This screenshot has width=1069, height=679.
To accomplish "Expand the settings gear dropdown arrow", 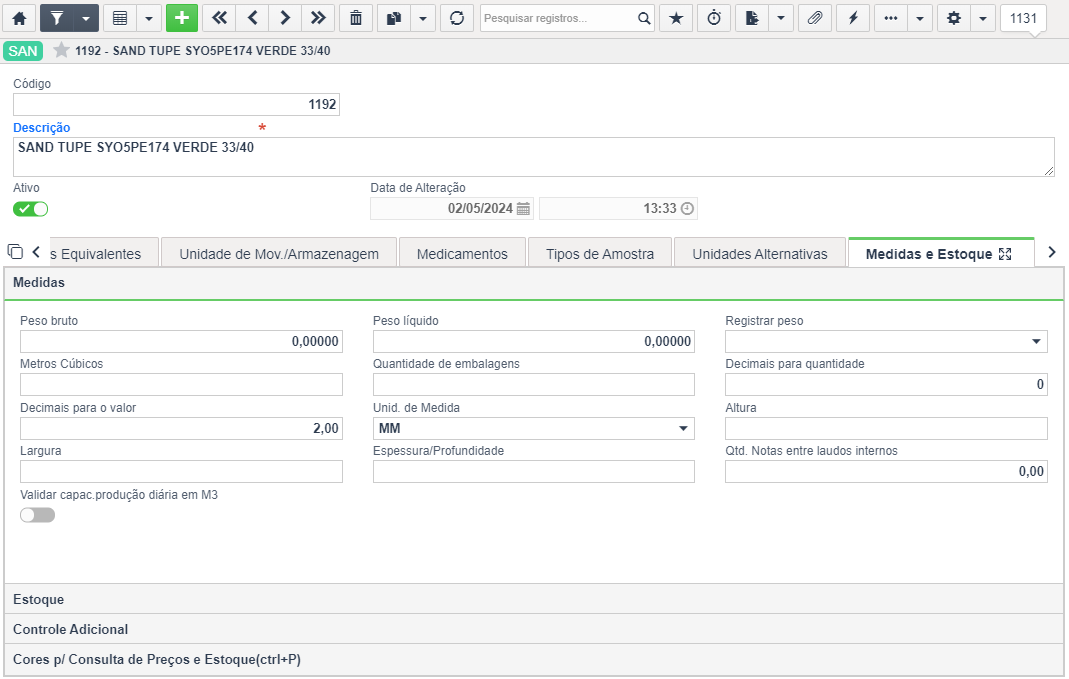I will pyautogui.click(x=983, y=18).
